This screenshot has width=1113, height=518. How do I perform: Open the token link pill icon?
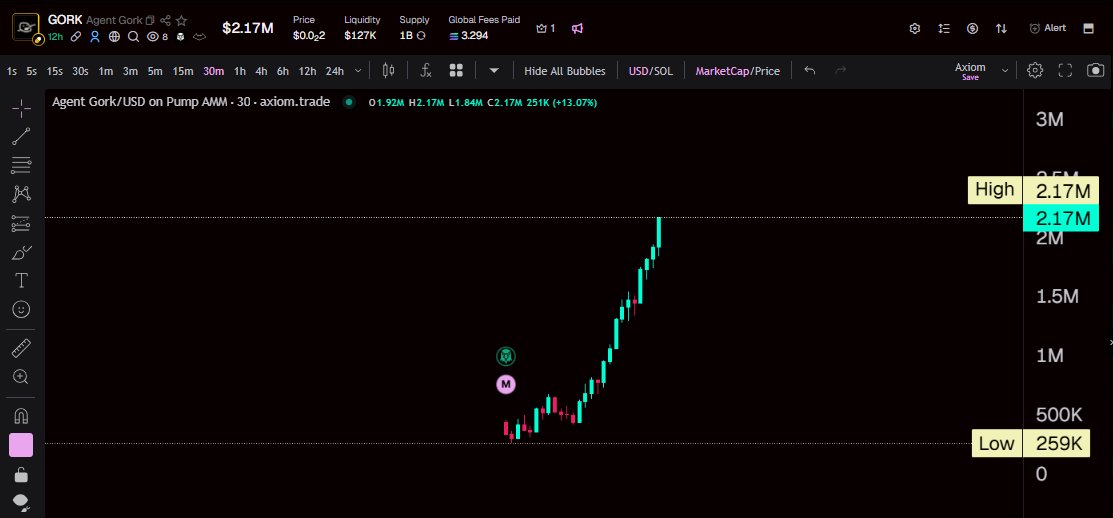[x=75, y=36]
